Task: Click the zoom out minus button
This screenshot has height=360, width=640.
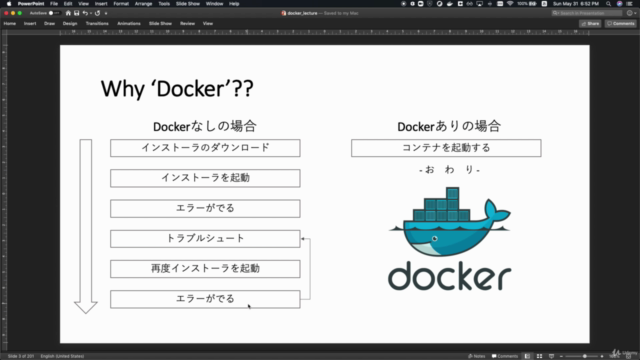Action: pos(561,356)
